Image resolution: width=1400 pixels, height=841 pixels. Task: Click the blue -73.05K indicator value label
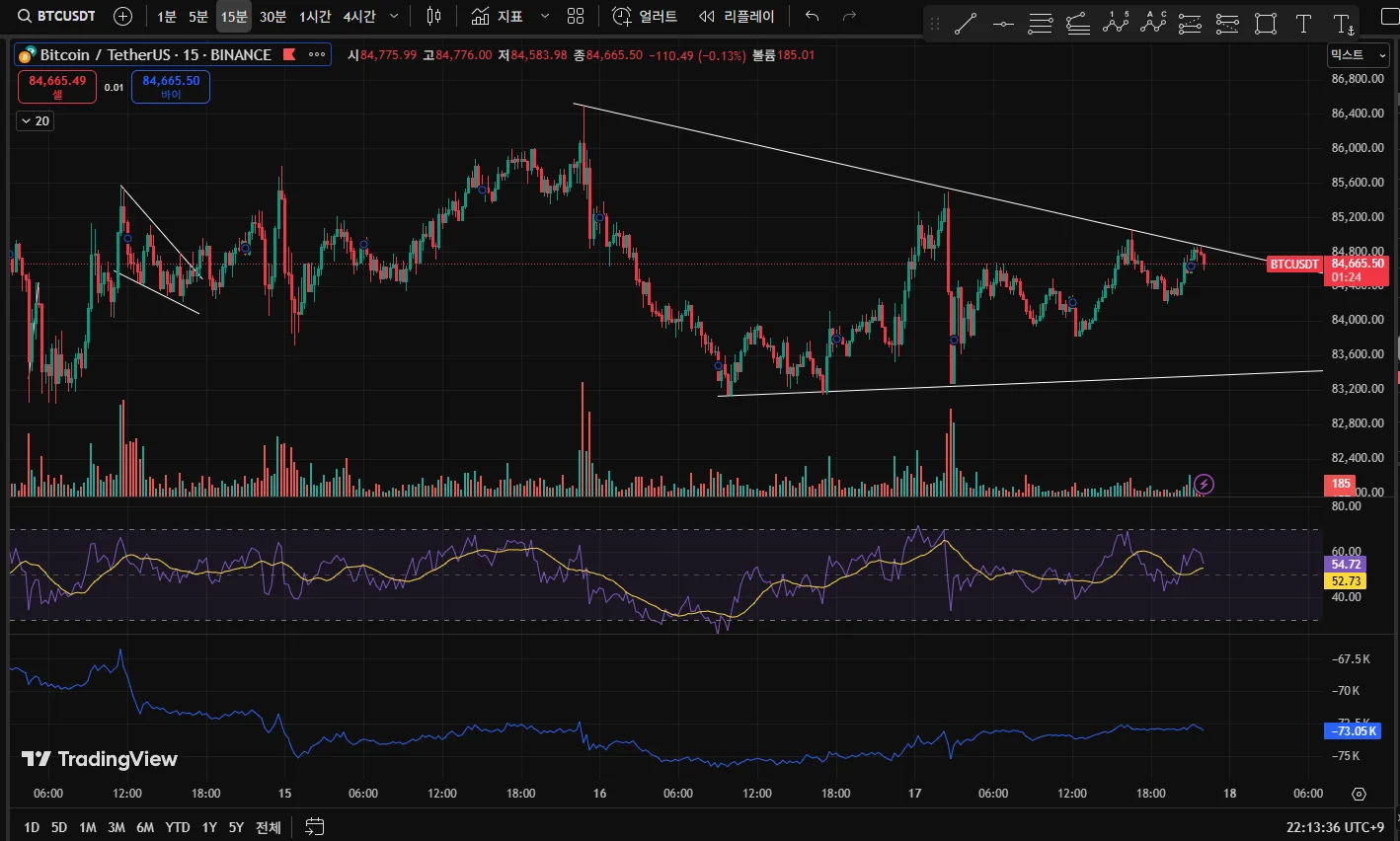(1352, 731)
